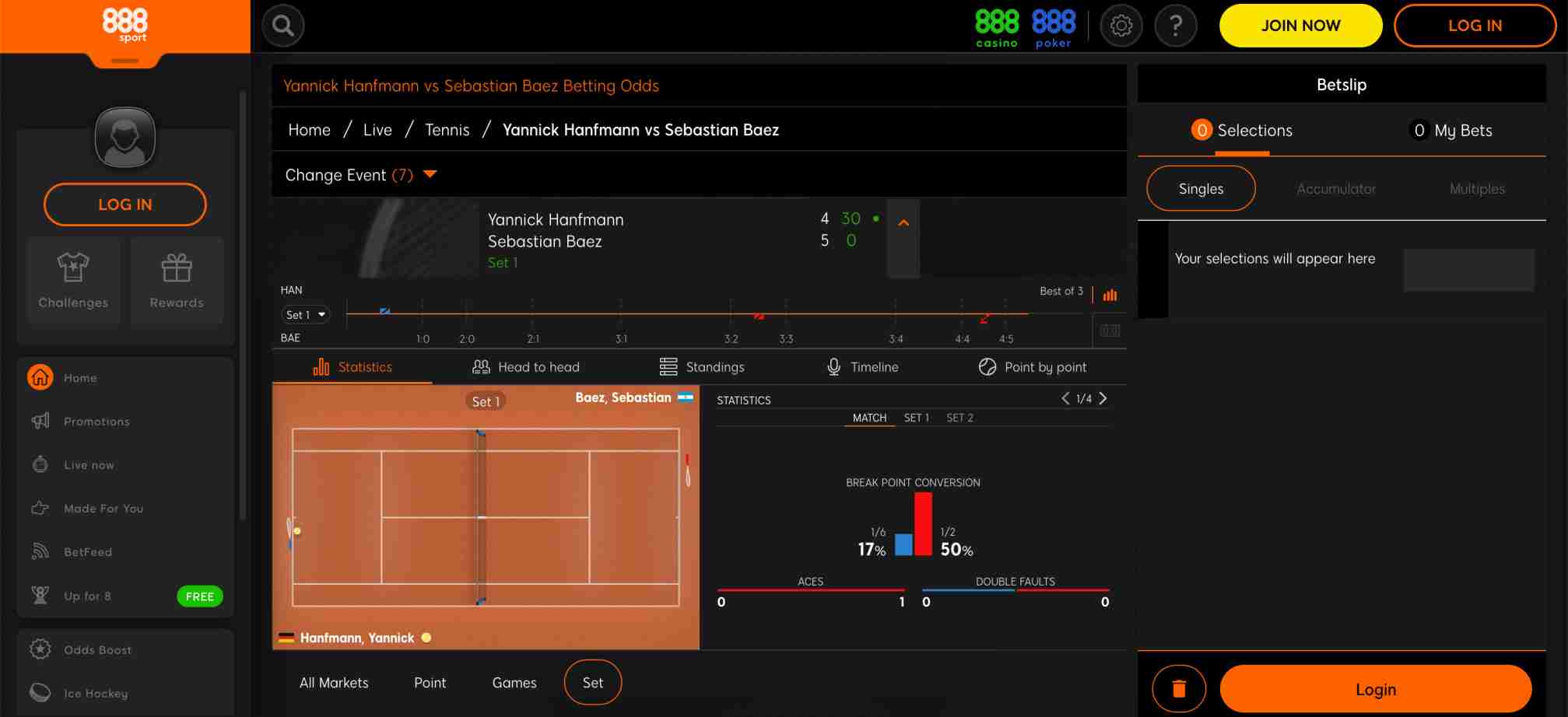This screenshot has height=717, width=1568.
Task: Open help question mark icon
Action: point(1176,26)
